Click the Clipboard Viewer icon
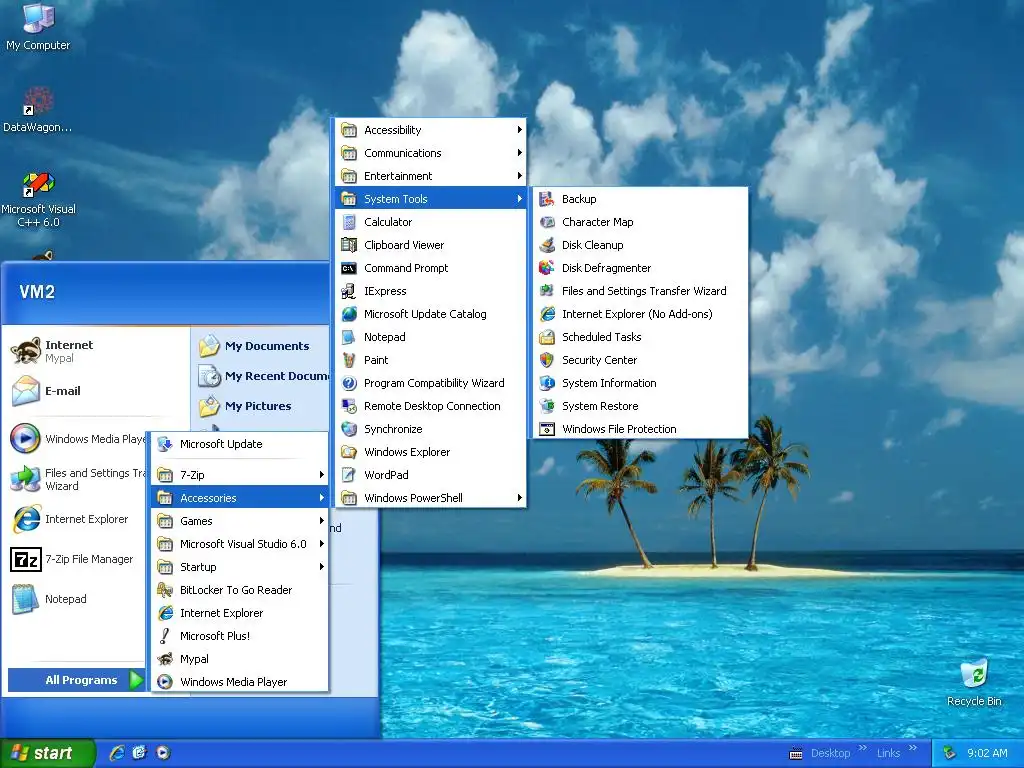 (349, 245)
